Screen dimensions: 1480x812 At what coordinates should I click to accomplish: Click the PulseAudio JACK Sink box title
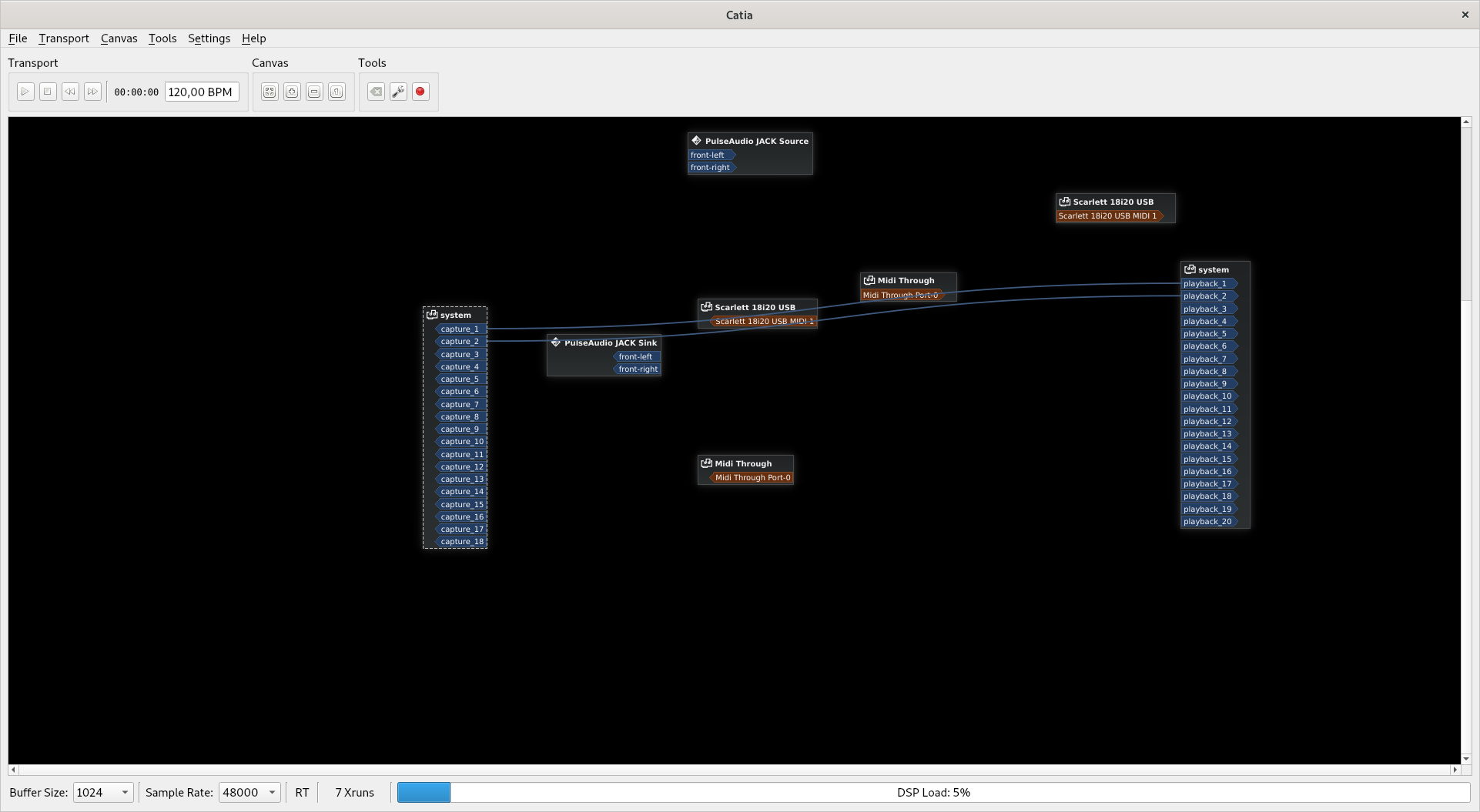tap(610, 343)
